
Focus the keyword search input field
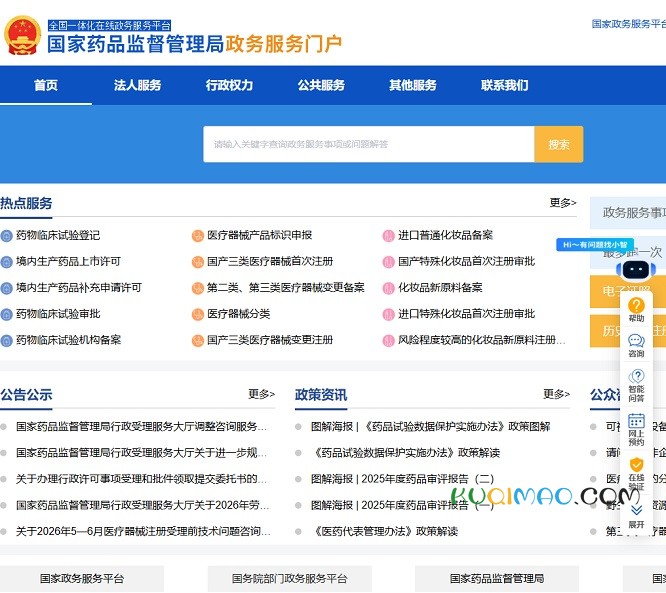369,144
